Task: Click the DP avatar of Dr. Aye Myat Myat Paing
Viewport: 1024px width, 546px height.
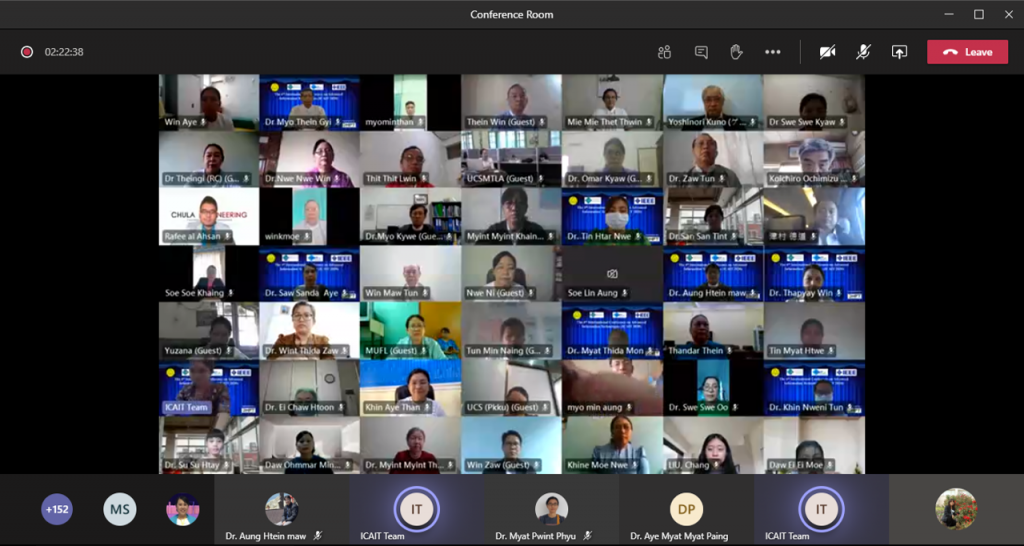Action: click(686, 509)
